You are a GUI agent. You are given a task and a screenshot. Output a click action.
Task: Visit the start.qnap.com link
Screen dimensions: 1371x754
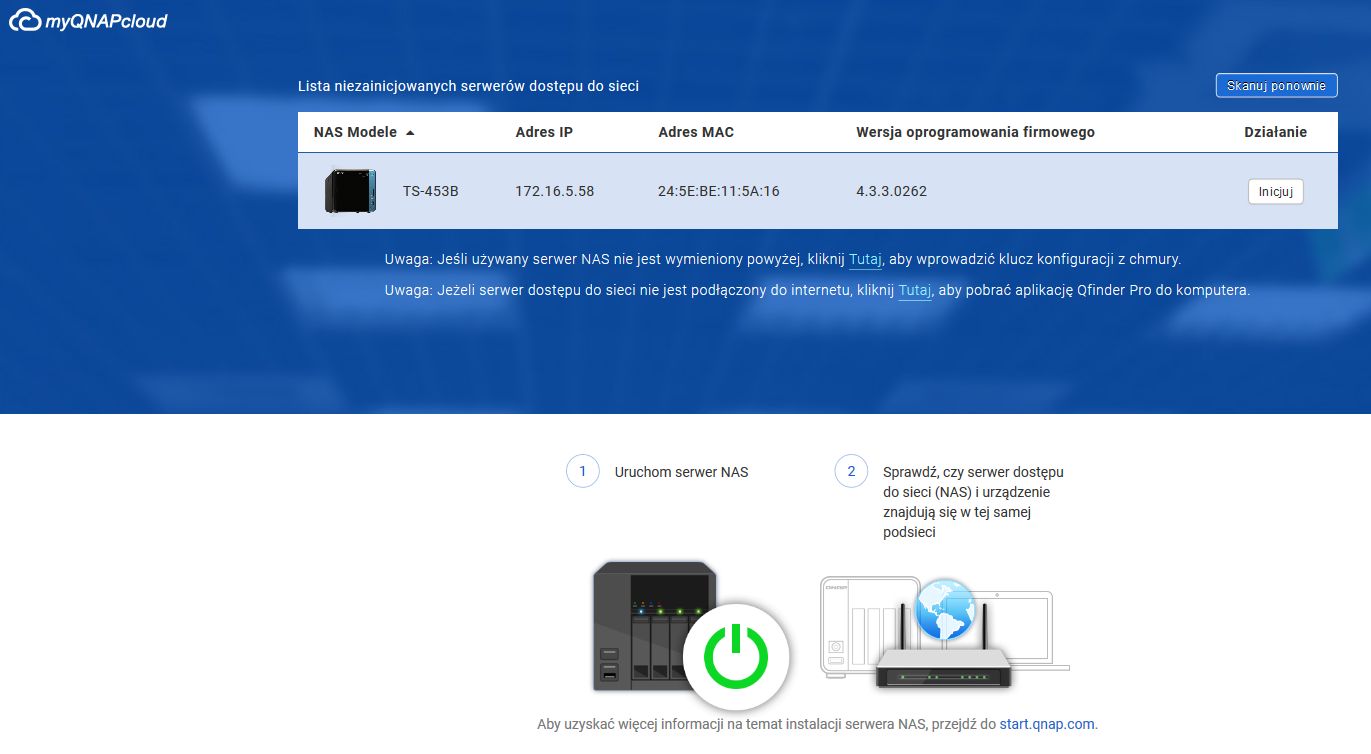click(1047, 724)
